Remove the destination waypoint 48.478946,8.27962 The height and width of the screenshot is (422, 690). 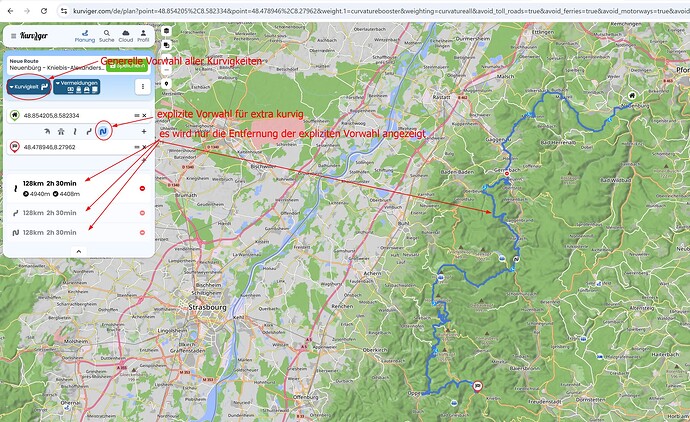click(x=144, y=147)
